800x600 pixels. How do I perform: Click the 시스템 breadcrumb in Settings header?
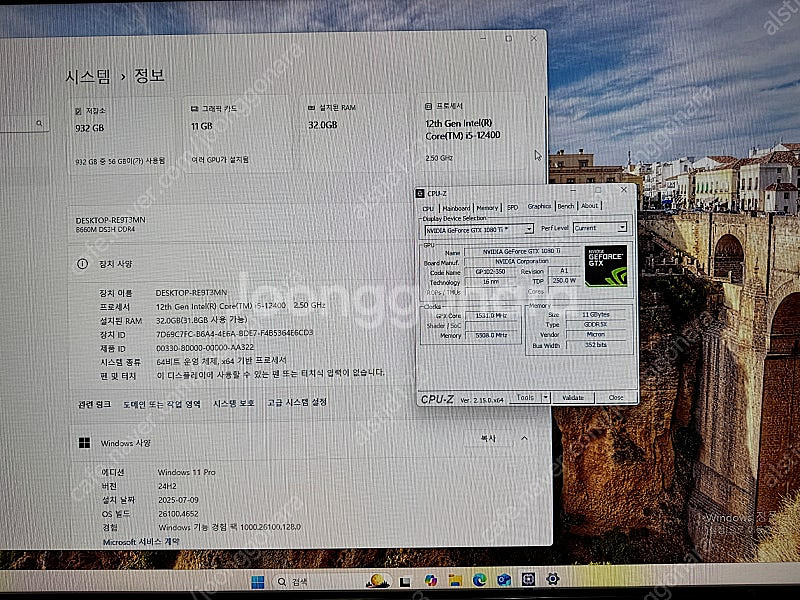87,77
